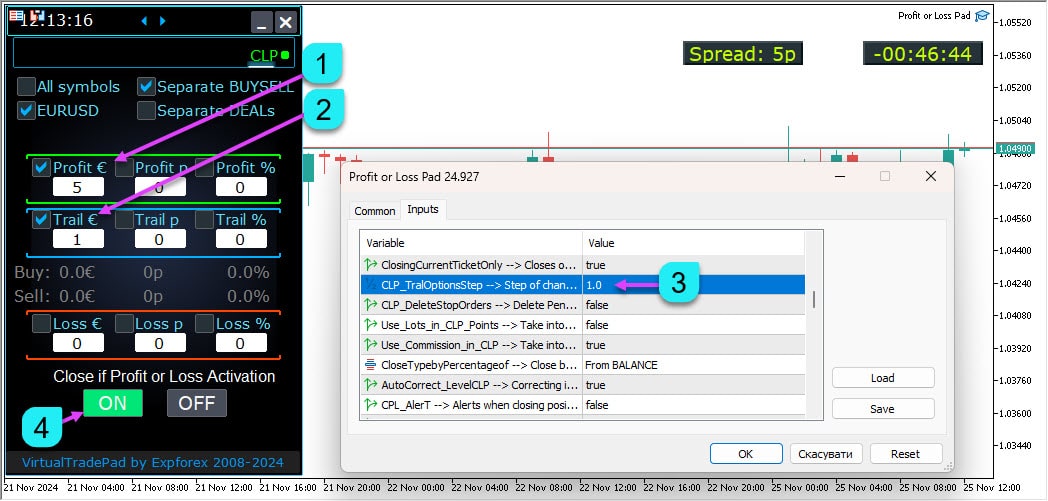Click the Use_Commission_in_CLP variable icon
Image resolution: width=1048 pixels, height=501 pixels.
click(x=371, y=345)
